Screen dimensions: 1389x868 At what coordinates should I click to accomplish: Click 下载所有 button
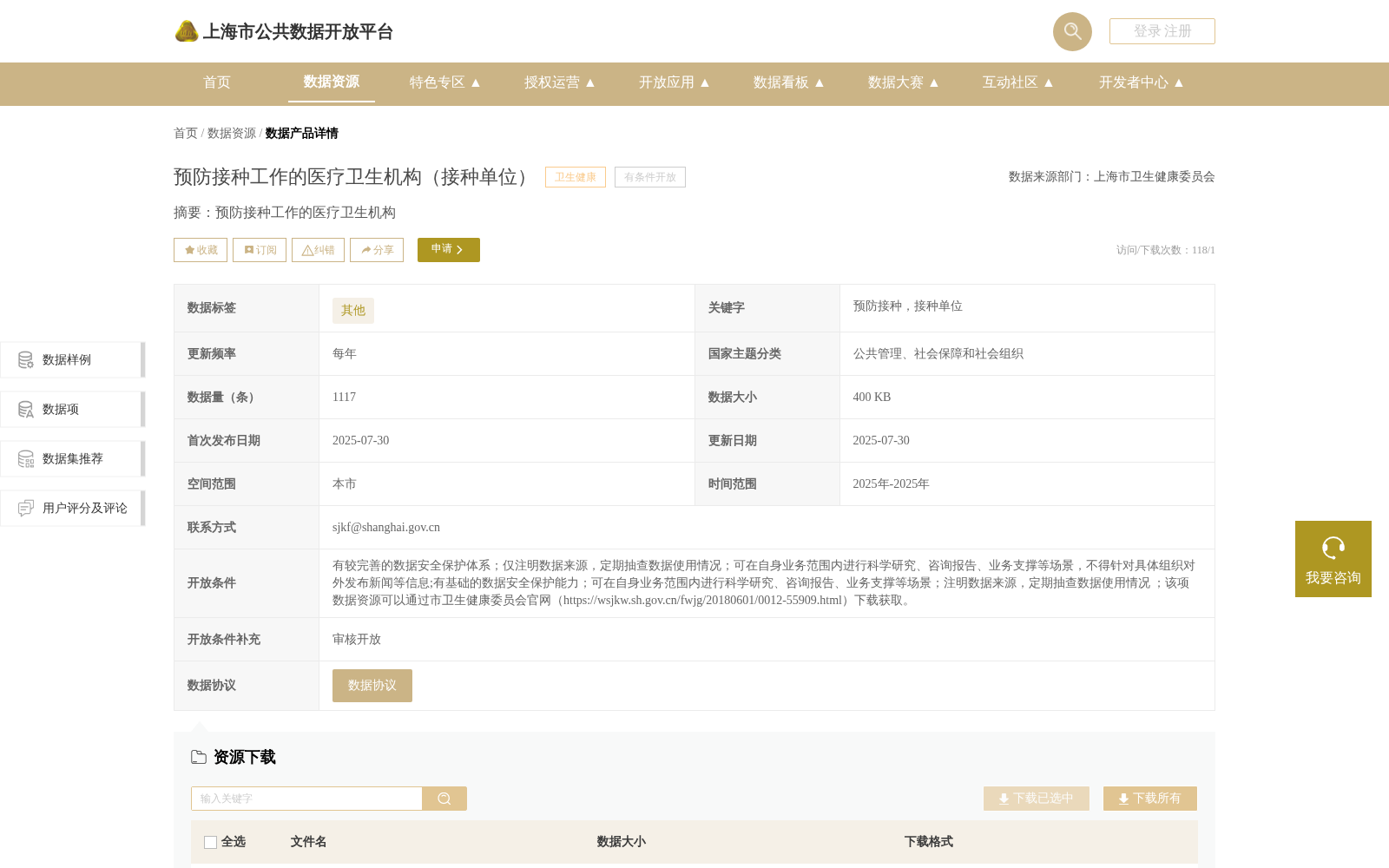(x=1150, y=799)
